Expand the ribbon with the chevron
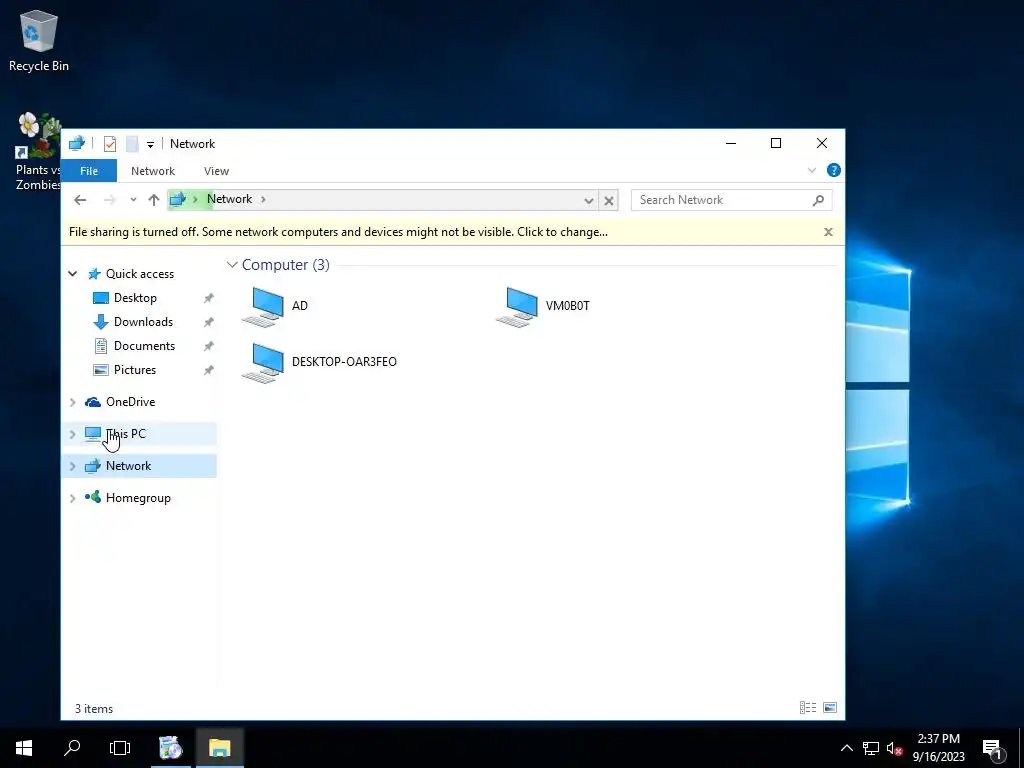 point(812,170)
